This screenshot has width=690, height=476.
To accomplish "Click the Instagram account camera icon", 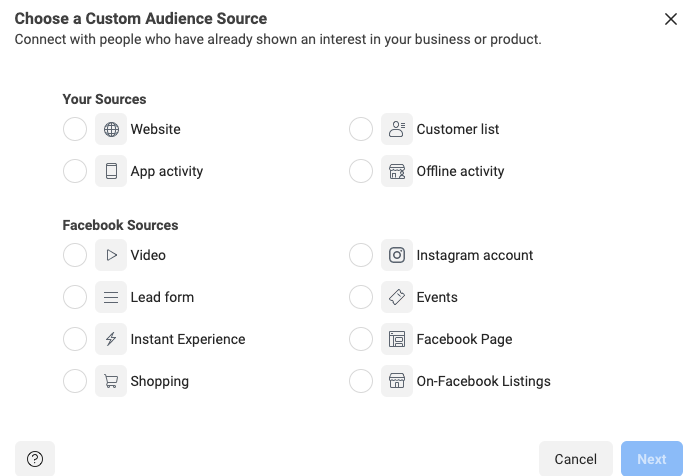I will (397, 255).
